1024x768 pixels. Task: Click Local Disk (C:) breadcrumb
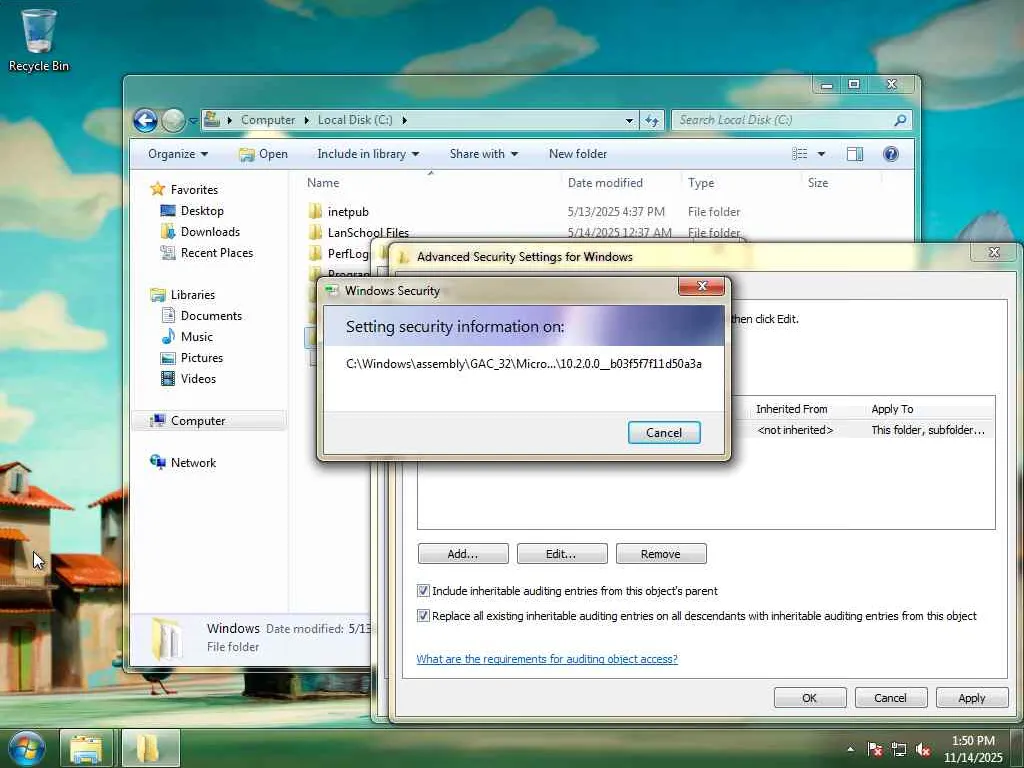click(355, 120)
